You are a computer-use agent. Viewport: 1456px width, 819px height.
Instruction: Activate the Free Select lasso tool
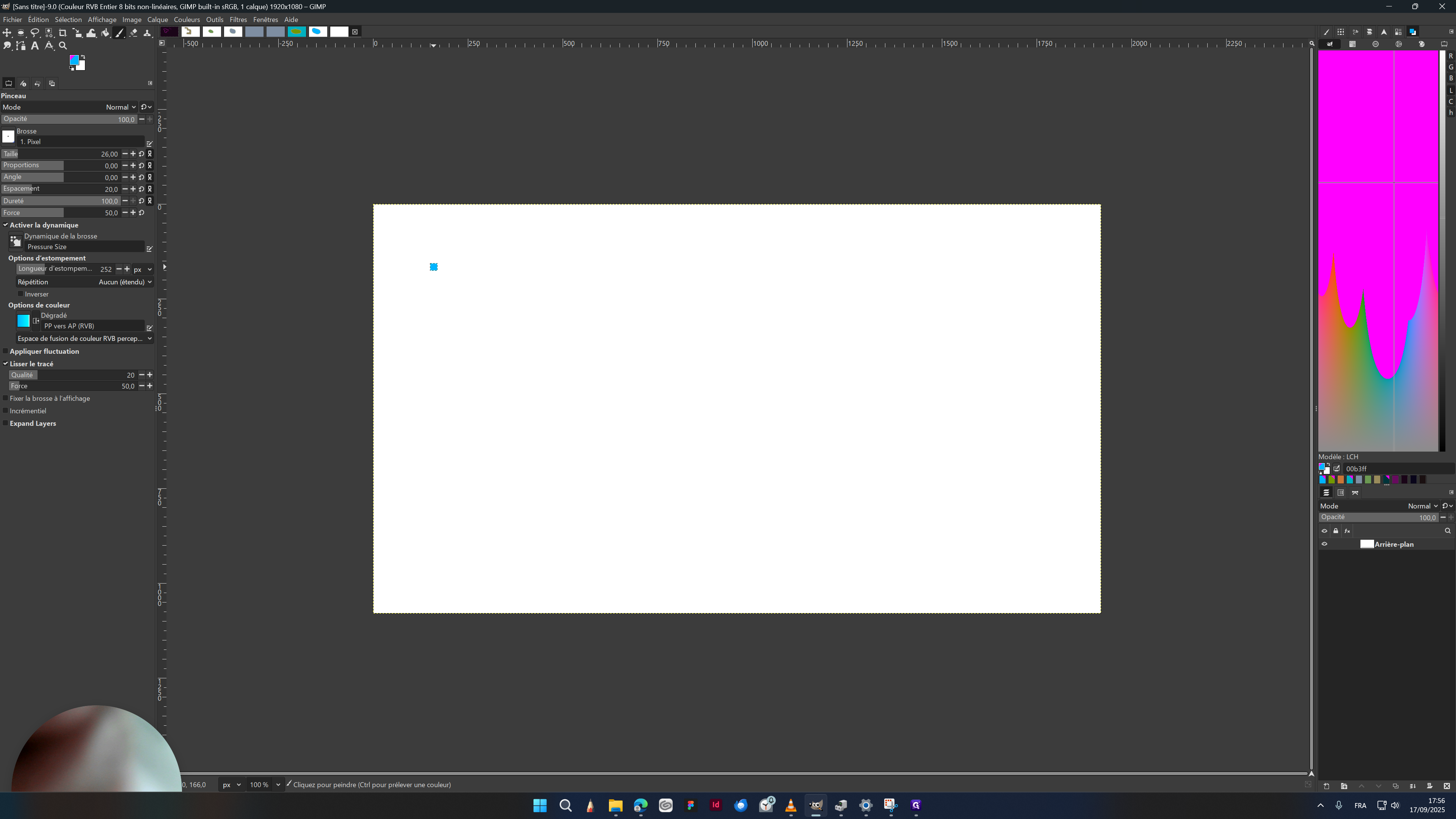[x=35, y=32]
